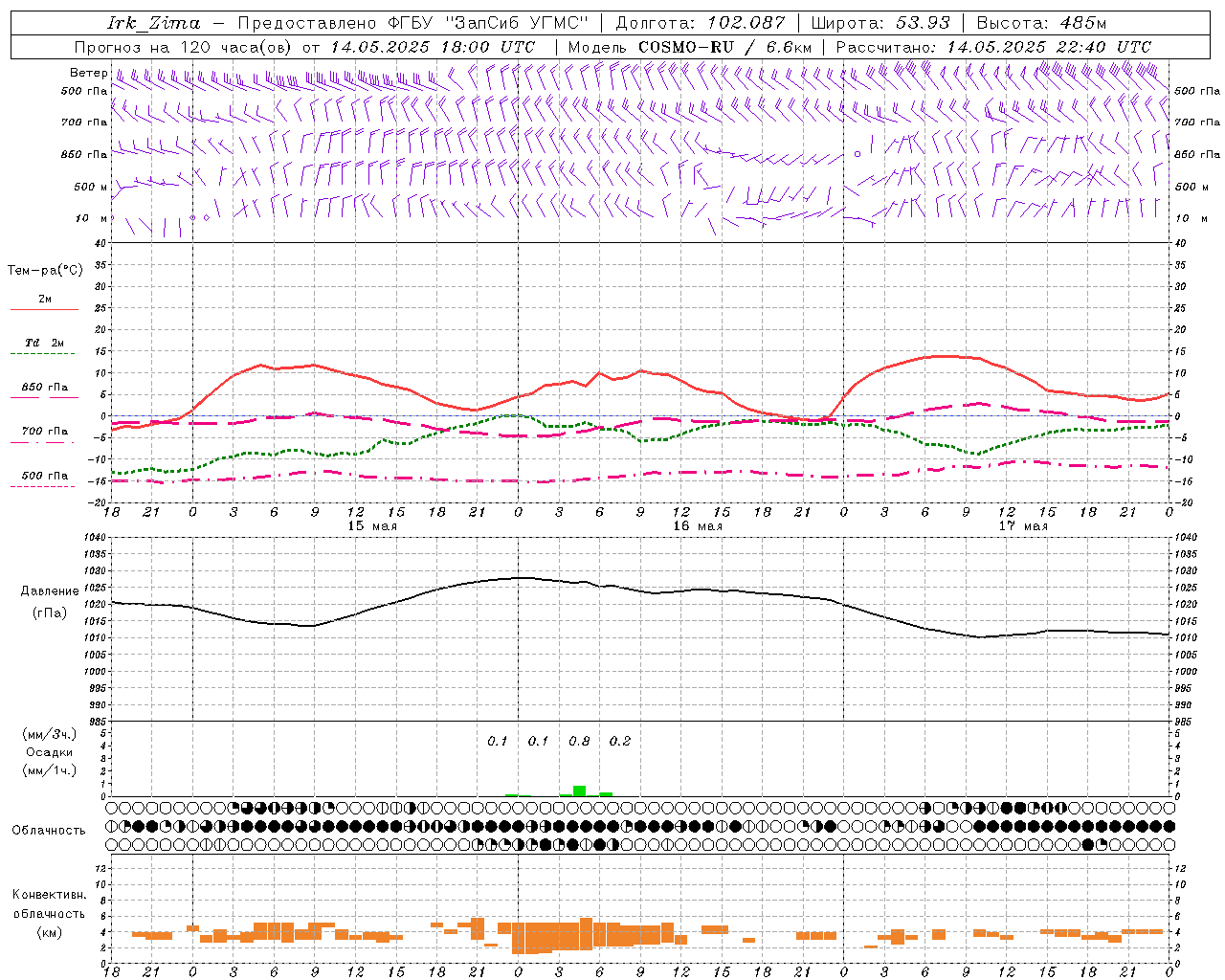Click the (км) convective cloud unit label
The height and width of the screenshot is (980, 1225).
coord(49,932)
